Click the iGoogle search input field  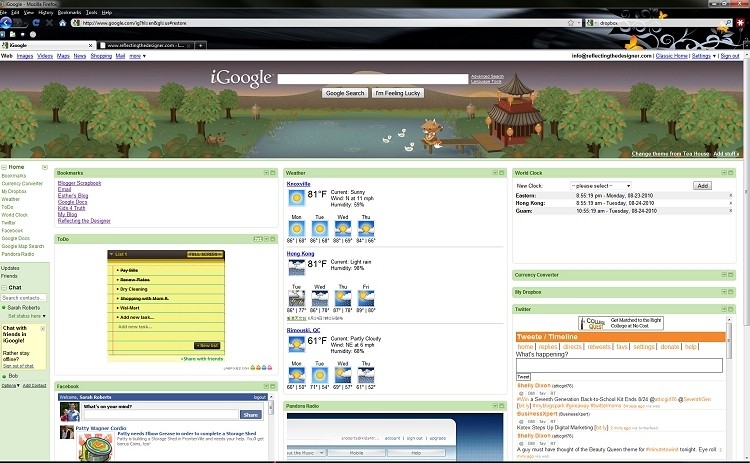373,78
